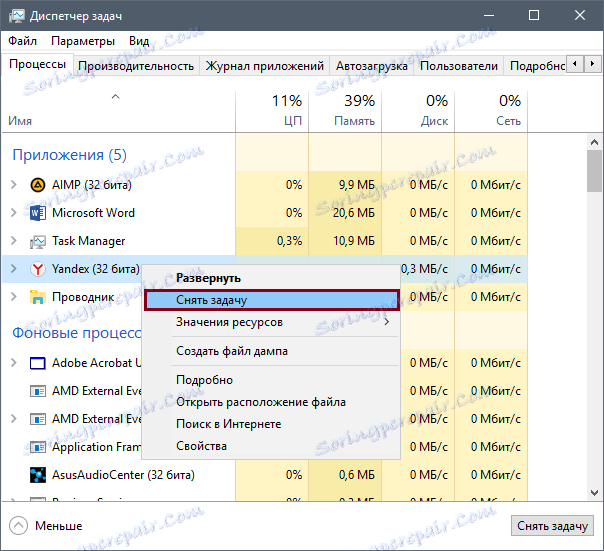
Task: Sort by the Память column header
Action: tap(345, 111)
